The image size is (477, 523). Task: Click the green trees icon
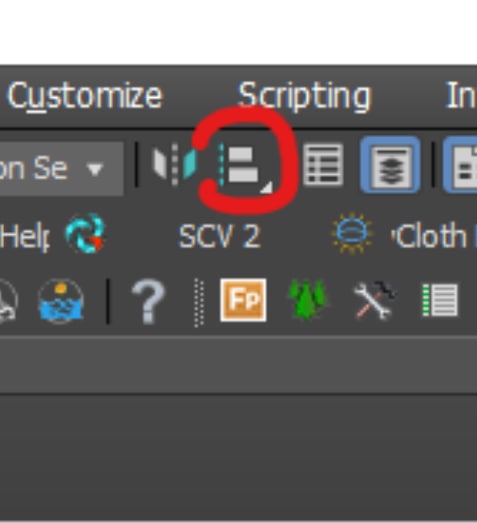point(308,300)
